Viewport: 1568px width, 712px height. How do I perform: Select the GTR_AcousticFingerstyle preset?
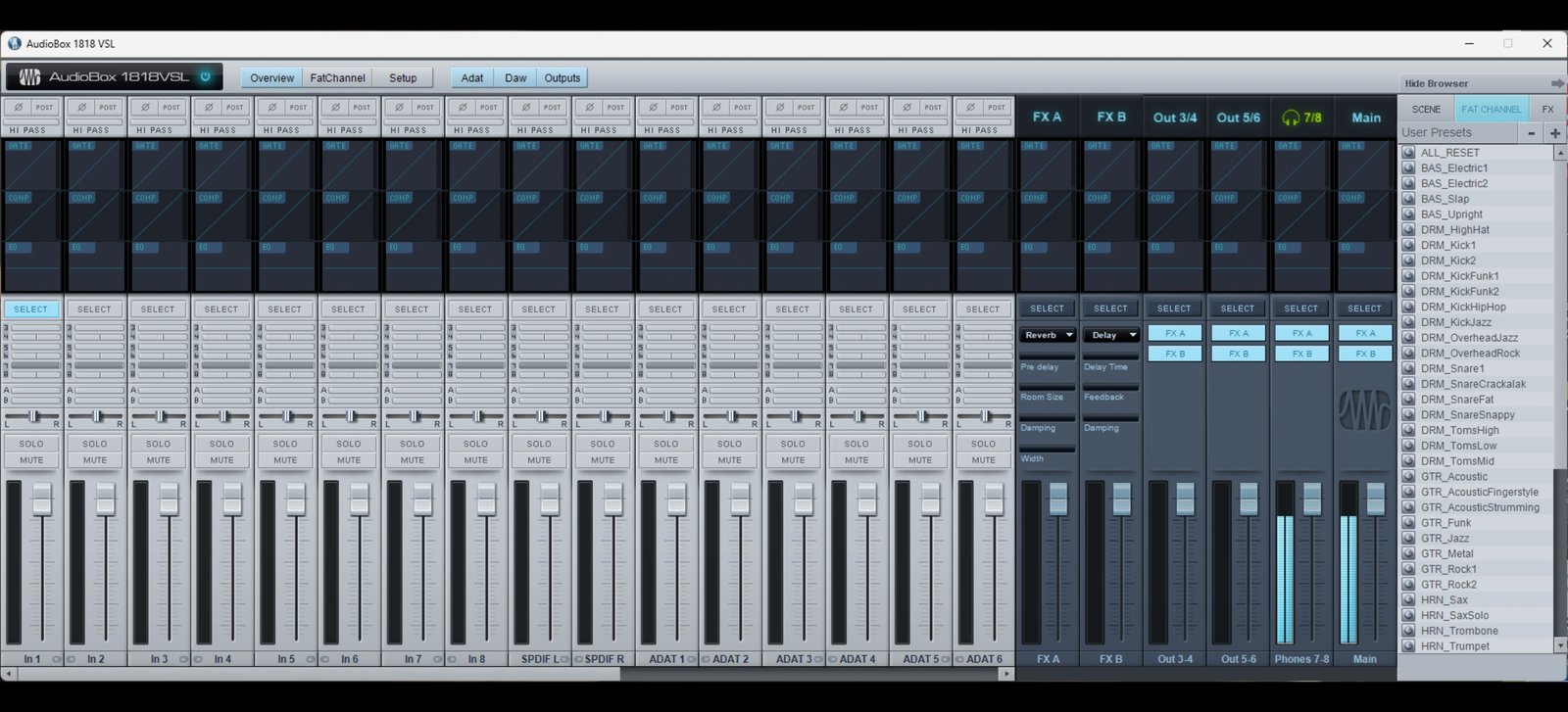[1480, 492]
